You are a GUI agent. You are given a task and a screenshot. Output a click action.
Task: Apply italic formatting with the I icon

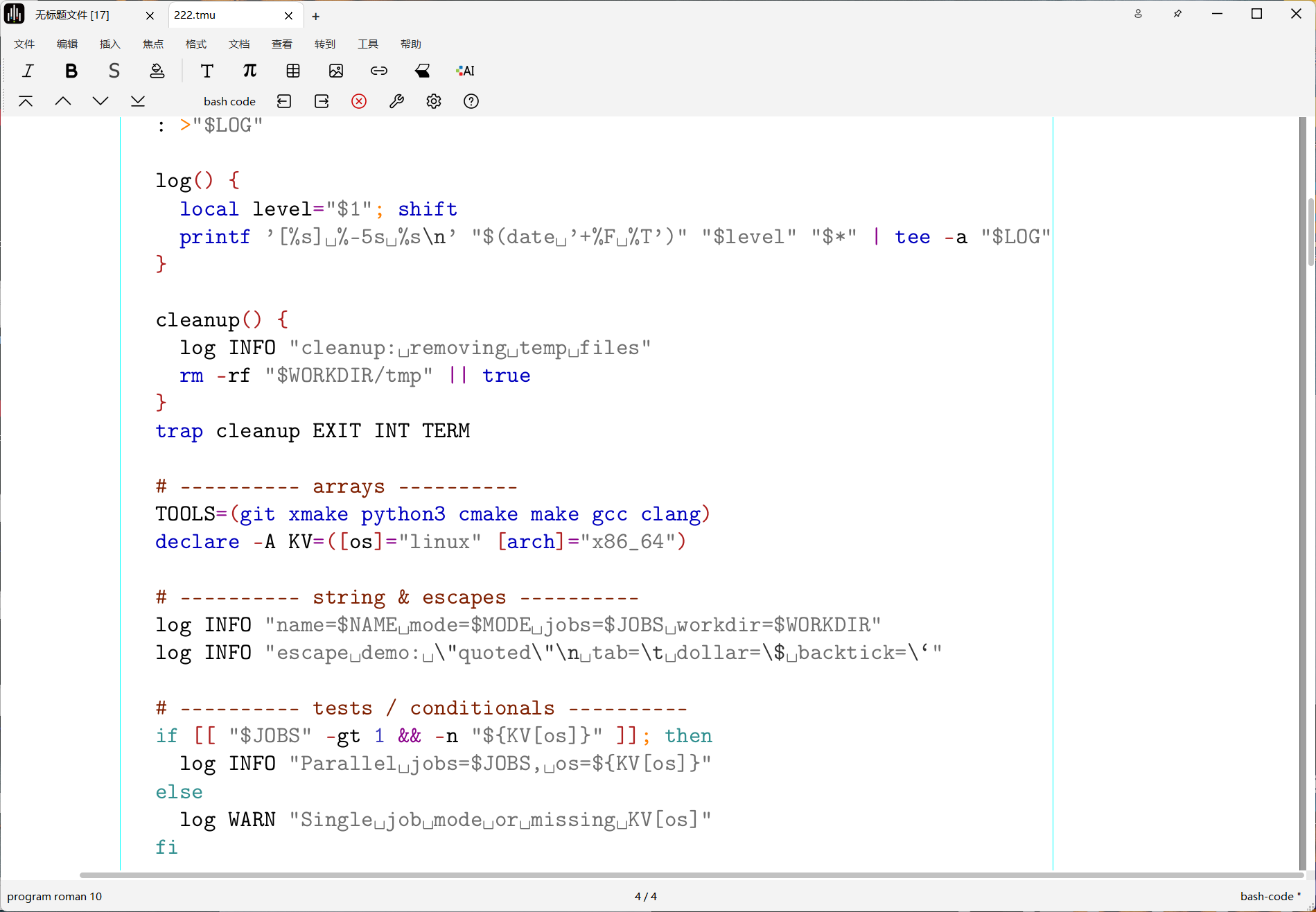[x=28, y=71]
